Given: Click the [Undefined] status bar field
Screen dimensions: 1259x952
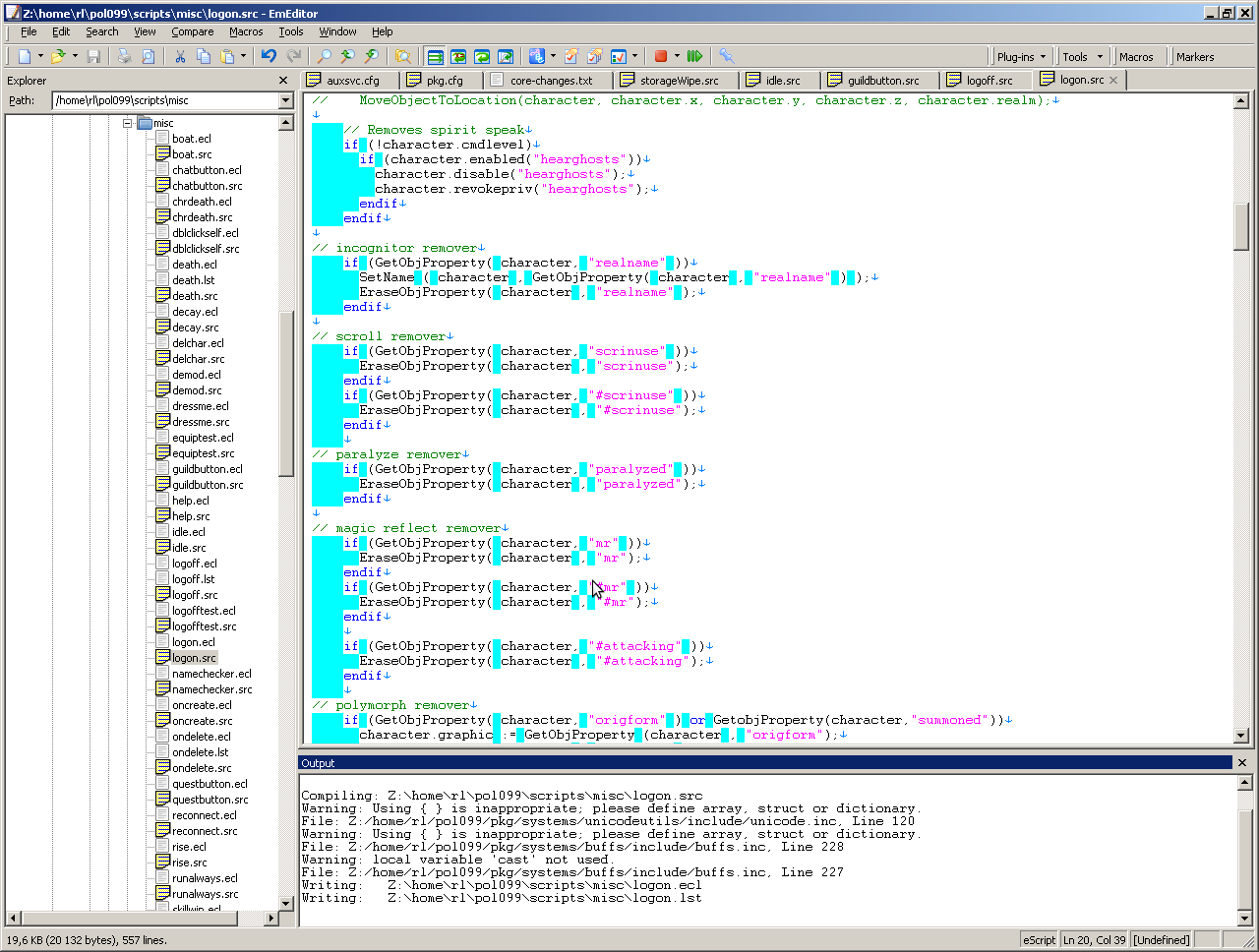Looking at the screenshot, I should point(1161,940).
